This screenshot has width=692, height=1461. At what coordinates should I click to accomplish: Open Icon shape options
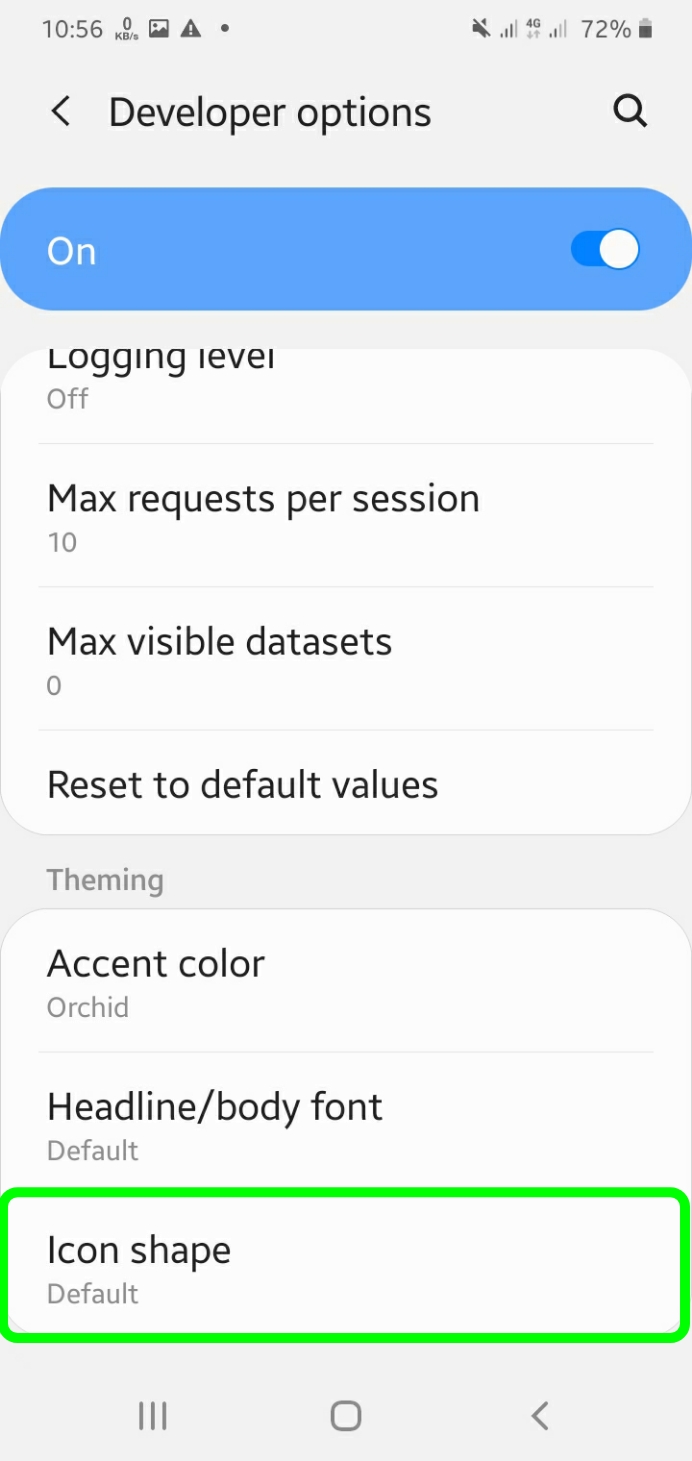point(346,1267)
